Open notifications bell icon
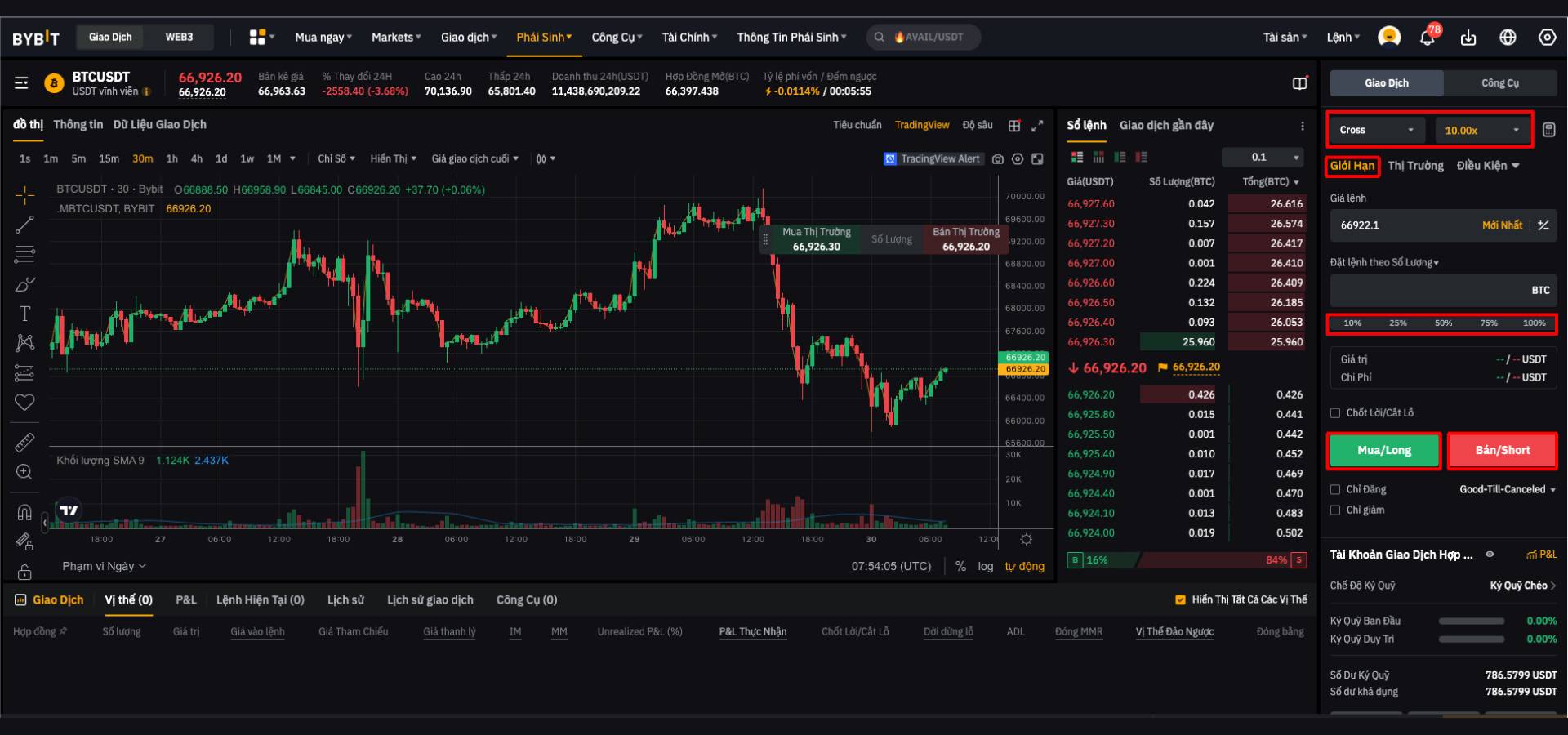Image resolution: width=1568 pixels, height=735 pixels. (x=1428, y=37)
